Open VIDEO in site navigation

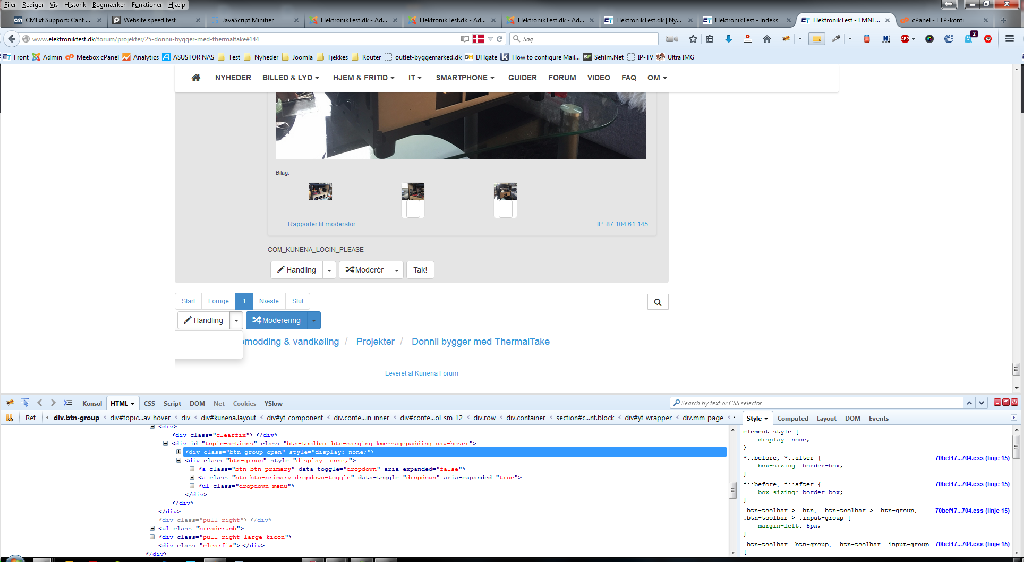(598, 77)
